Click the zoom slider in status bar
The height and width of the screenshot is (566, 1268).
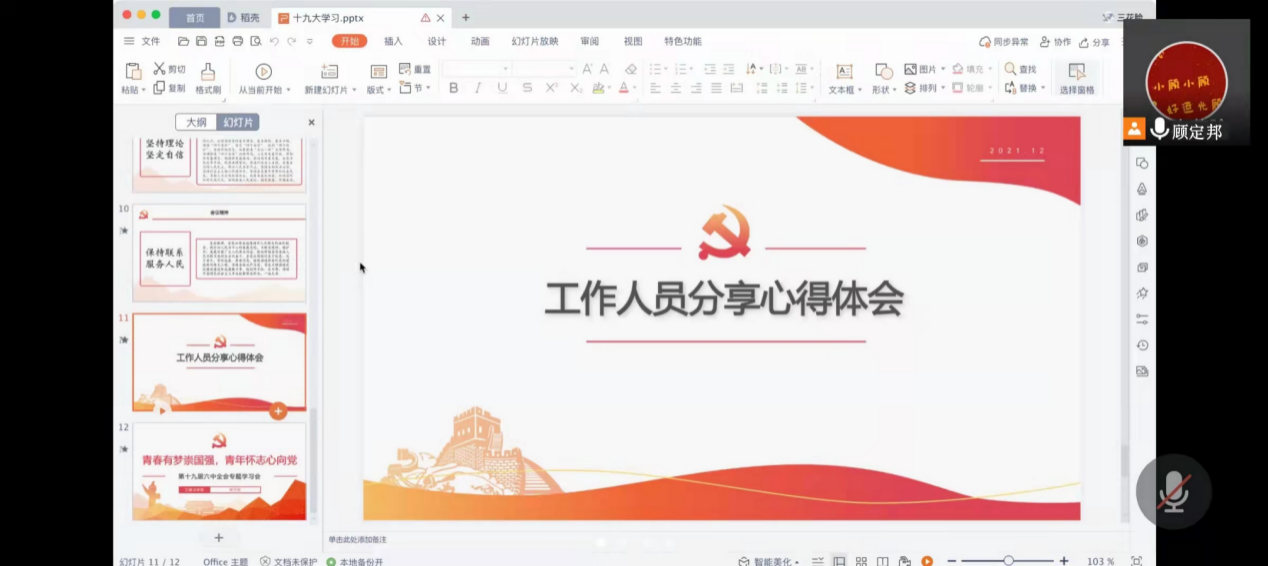1008,561
